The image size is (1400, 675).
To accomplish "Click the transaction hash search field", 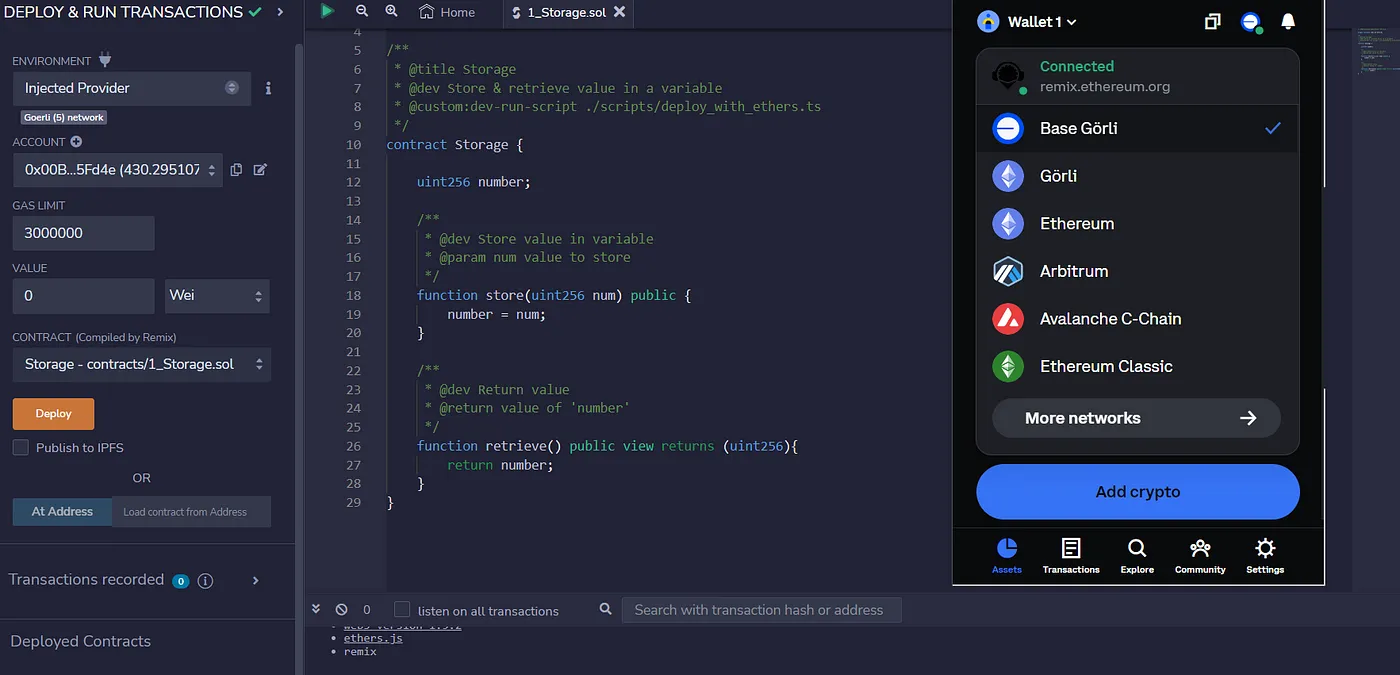I will pos(761,610).
